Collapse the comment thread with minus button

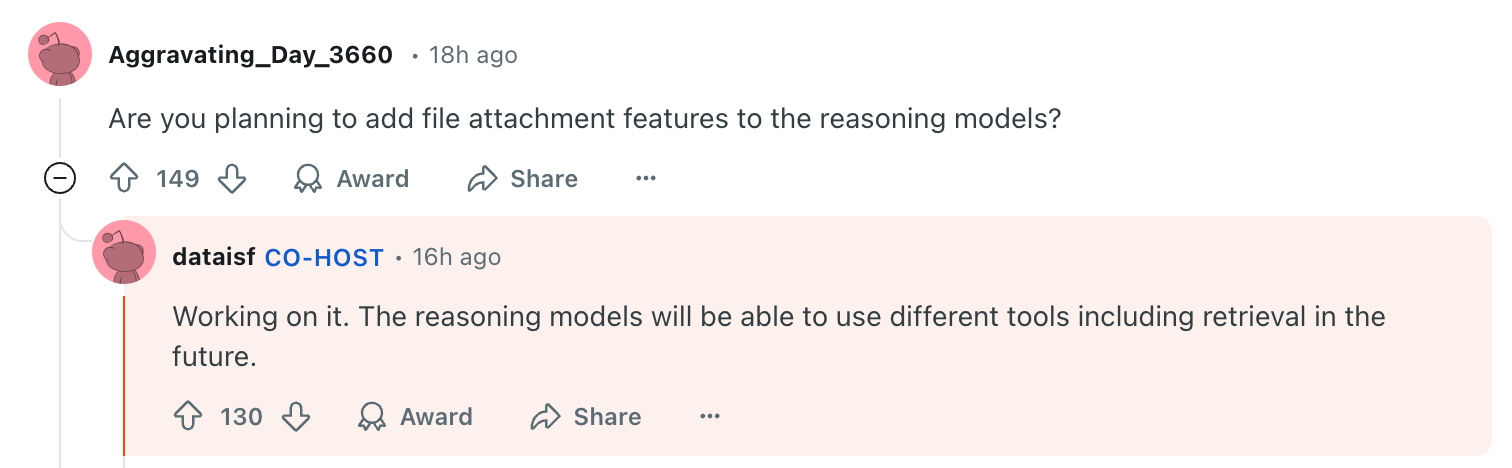(x=60, y=179)
